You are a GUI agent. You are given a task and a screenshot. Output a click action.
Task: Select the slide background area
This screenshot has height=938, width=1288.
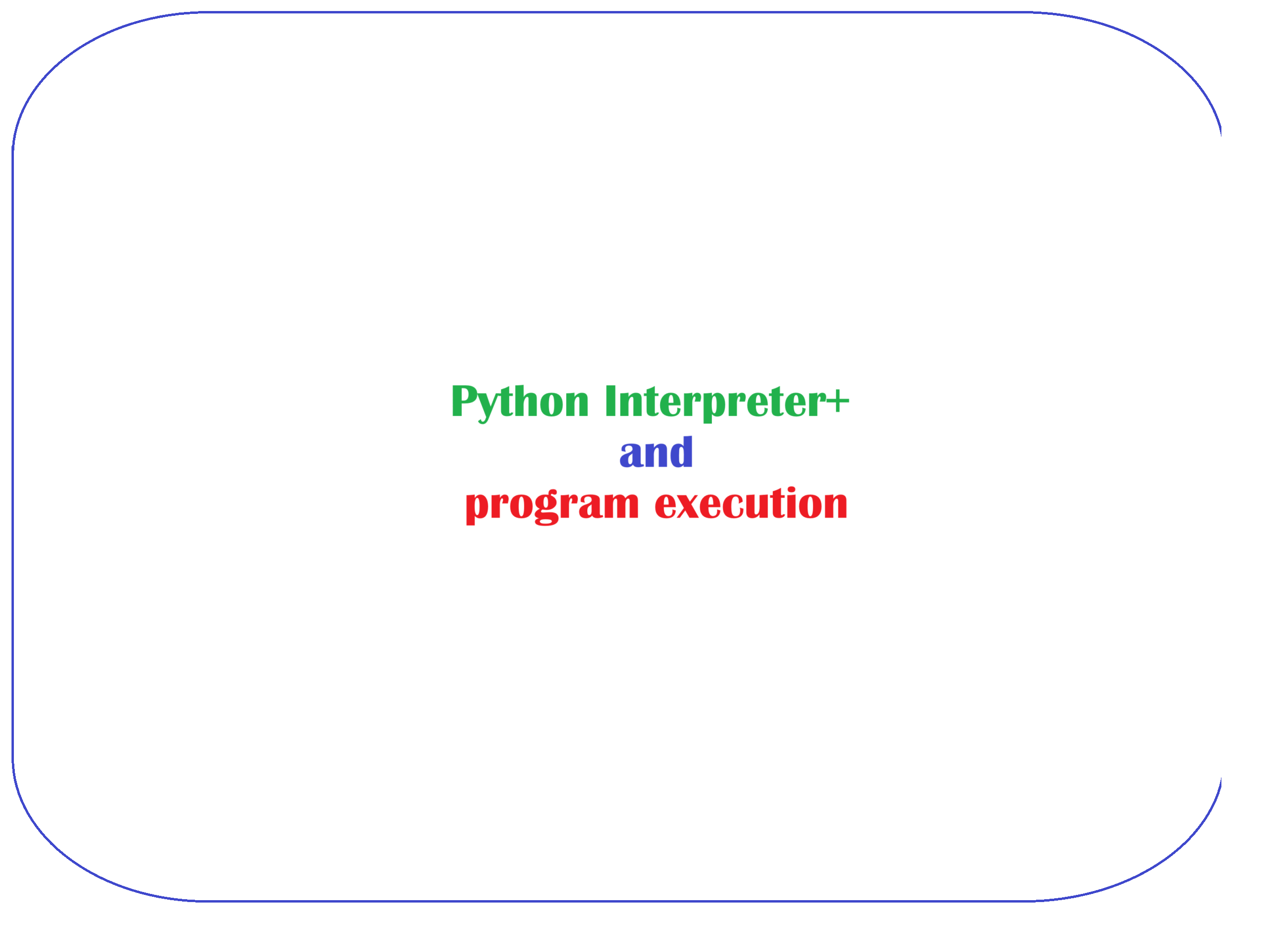(x=644, y=200)
